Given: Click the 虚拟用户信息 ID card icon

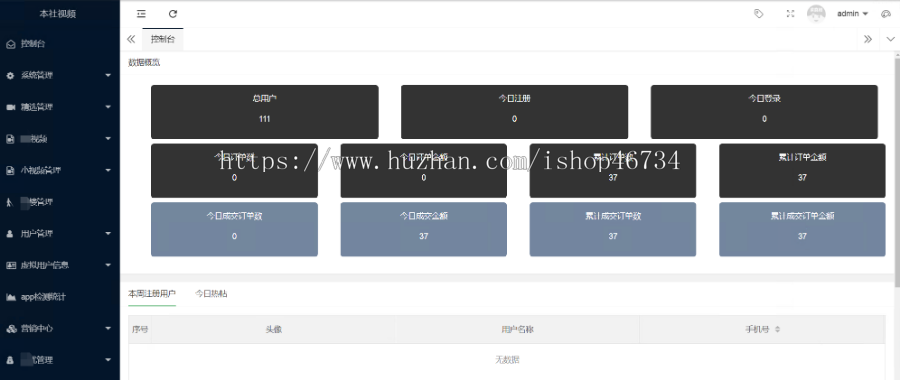Looking at the screenshot, I should click(x=11, y=265).
